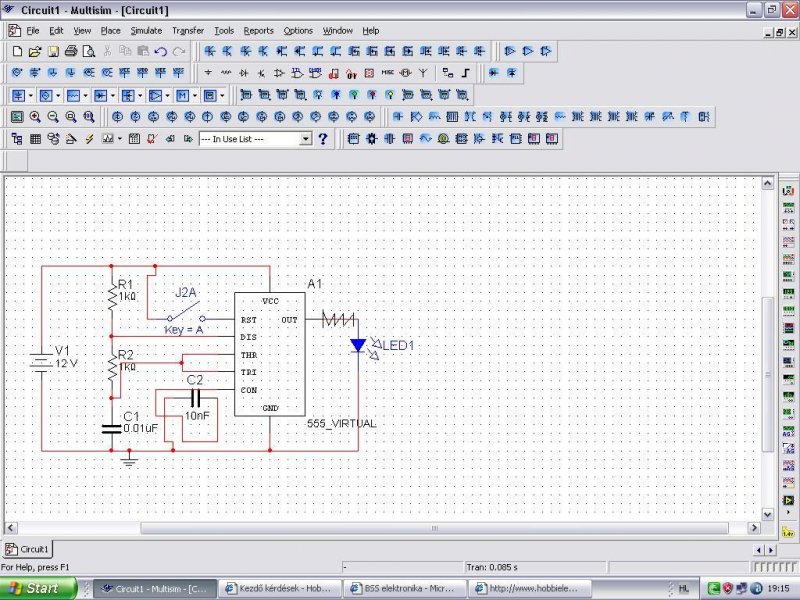Expand power source family dropdown arrow
The height and width of the screenshot is (600, 800).
(x=31, y=95)
